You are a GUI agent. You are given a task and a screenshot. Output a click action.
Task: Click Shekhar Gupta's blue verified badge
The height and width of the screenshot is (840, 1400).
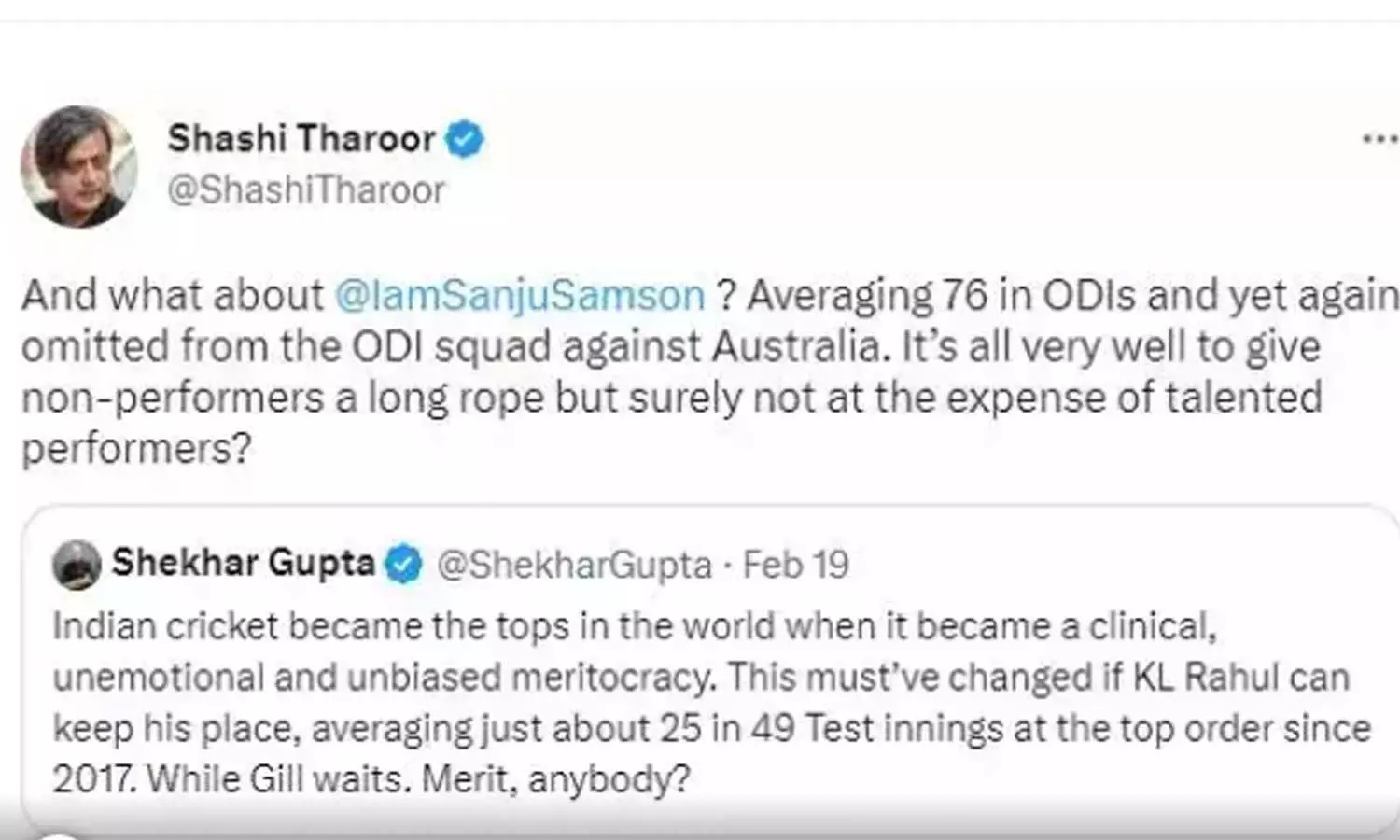[403, 564]
